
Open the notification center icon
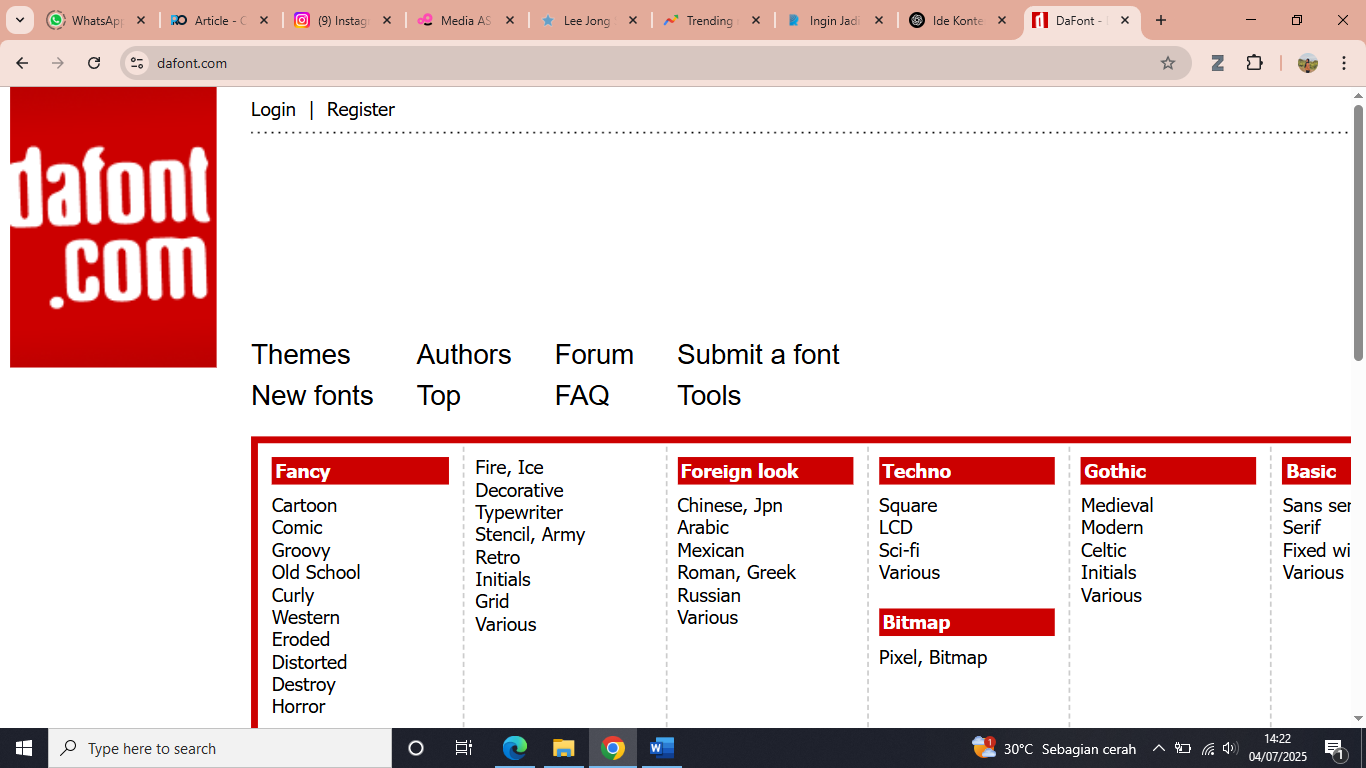(1333, 748)
